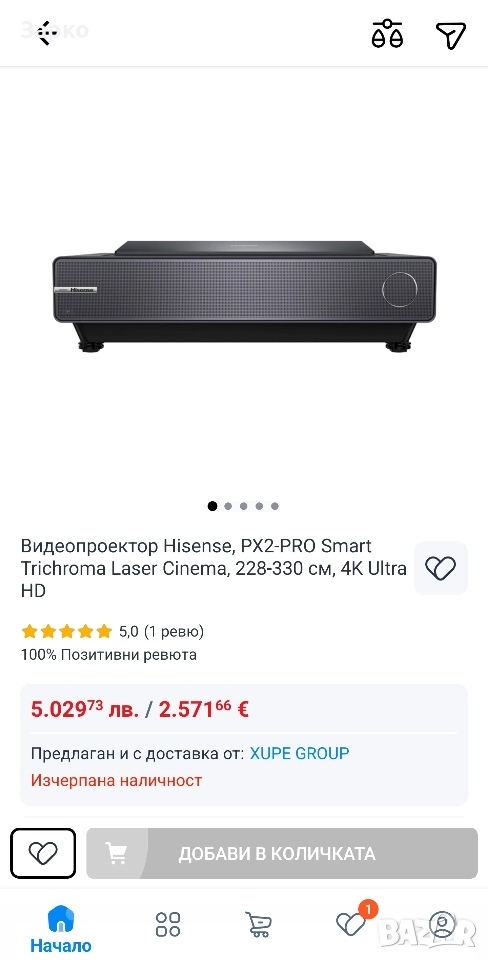This screenshot has height=960, width=488.
Task: Open the shopping cart tab in bottom bar
Action: point(259,924)
